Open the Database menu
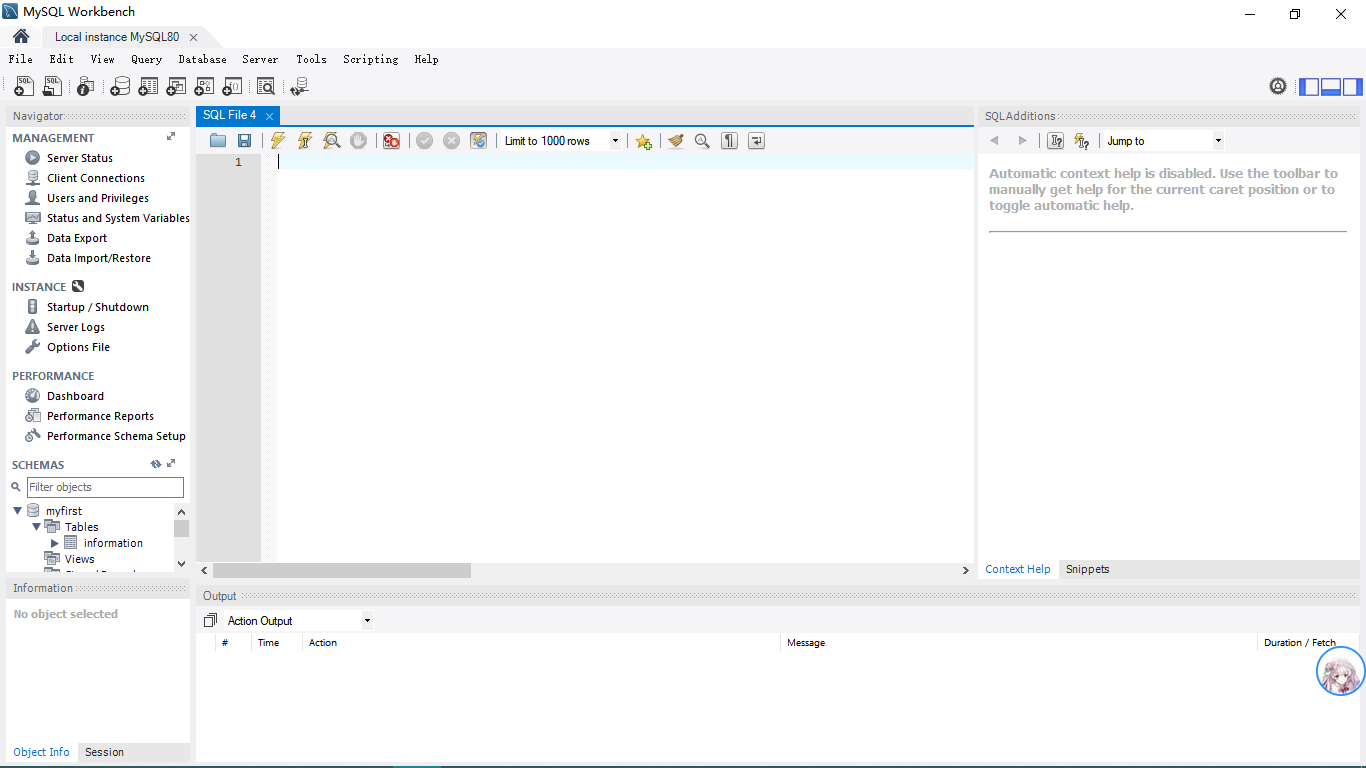Viewport: 1366px width, 768px height. click(x=202, y=59)
